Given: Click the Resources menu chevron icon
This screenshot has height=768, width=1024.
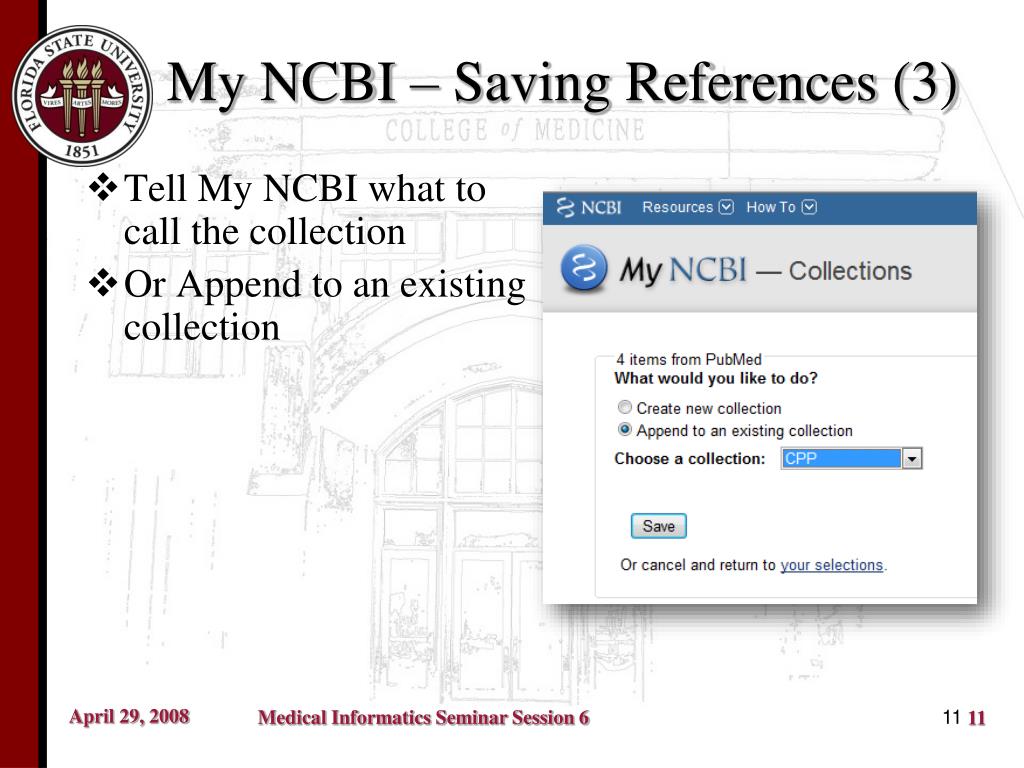Looking at the screenshot, I should pyautogui.click(x=726, y=207).
